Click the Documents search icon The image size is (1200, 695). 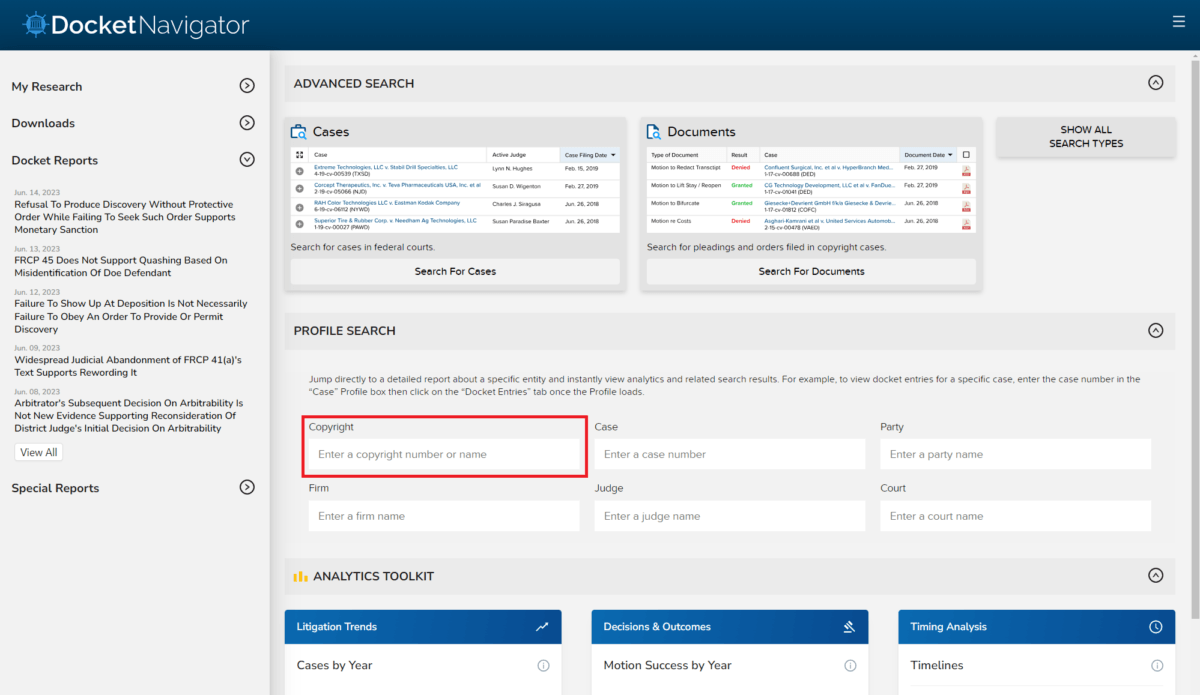[654, 131]
